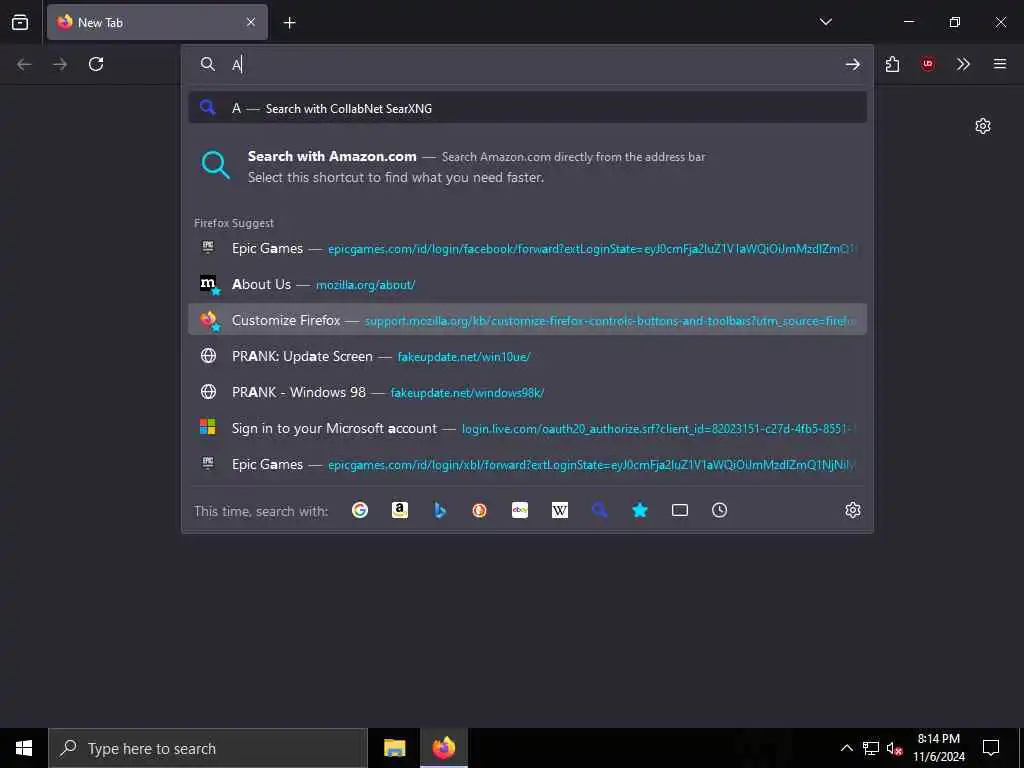Open the uBlock Origin extension icon

point(927,64)
